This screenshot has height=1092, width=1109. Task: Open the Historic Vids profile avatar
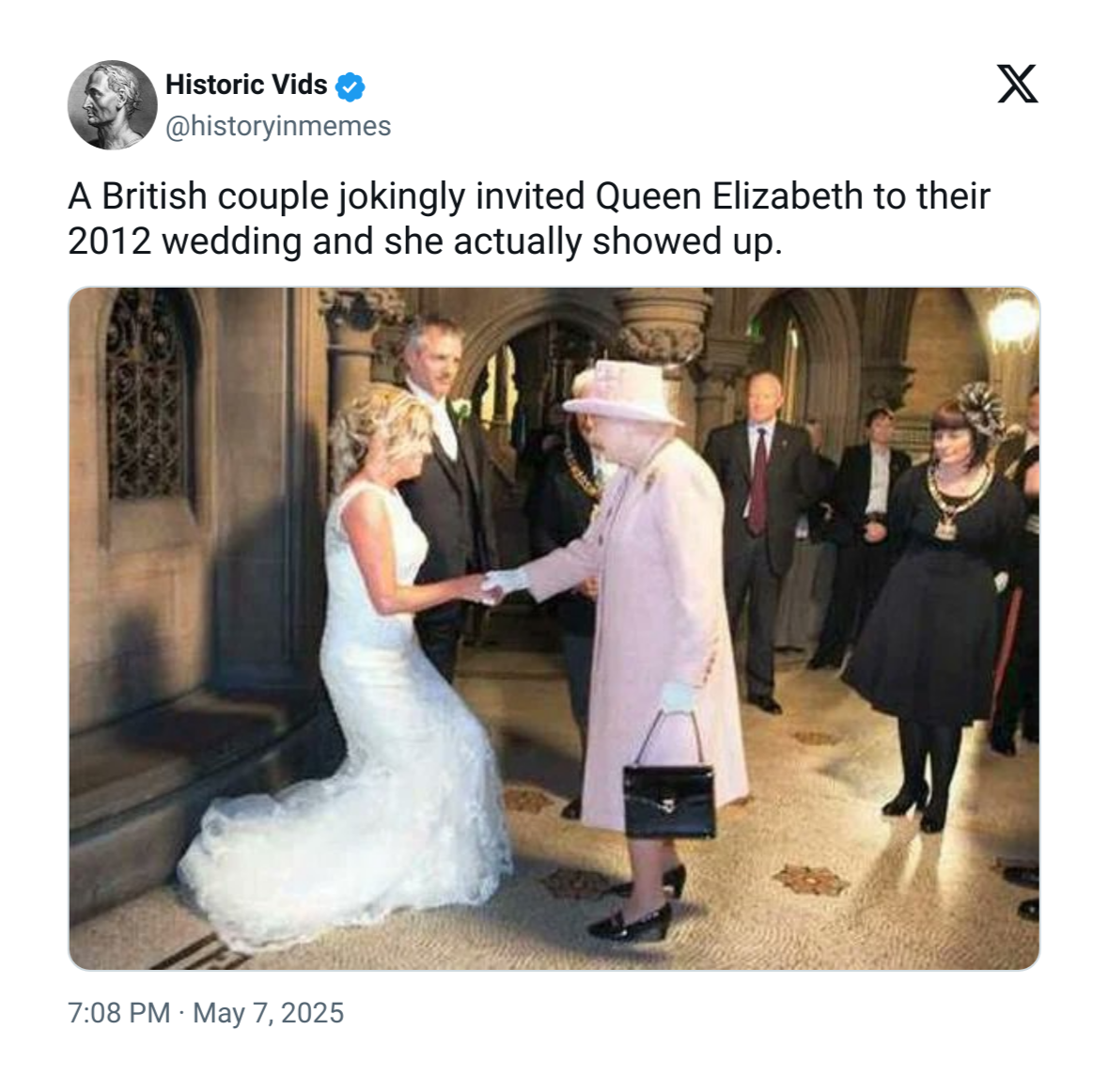point(113,104)
